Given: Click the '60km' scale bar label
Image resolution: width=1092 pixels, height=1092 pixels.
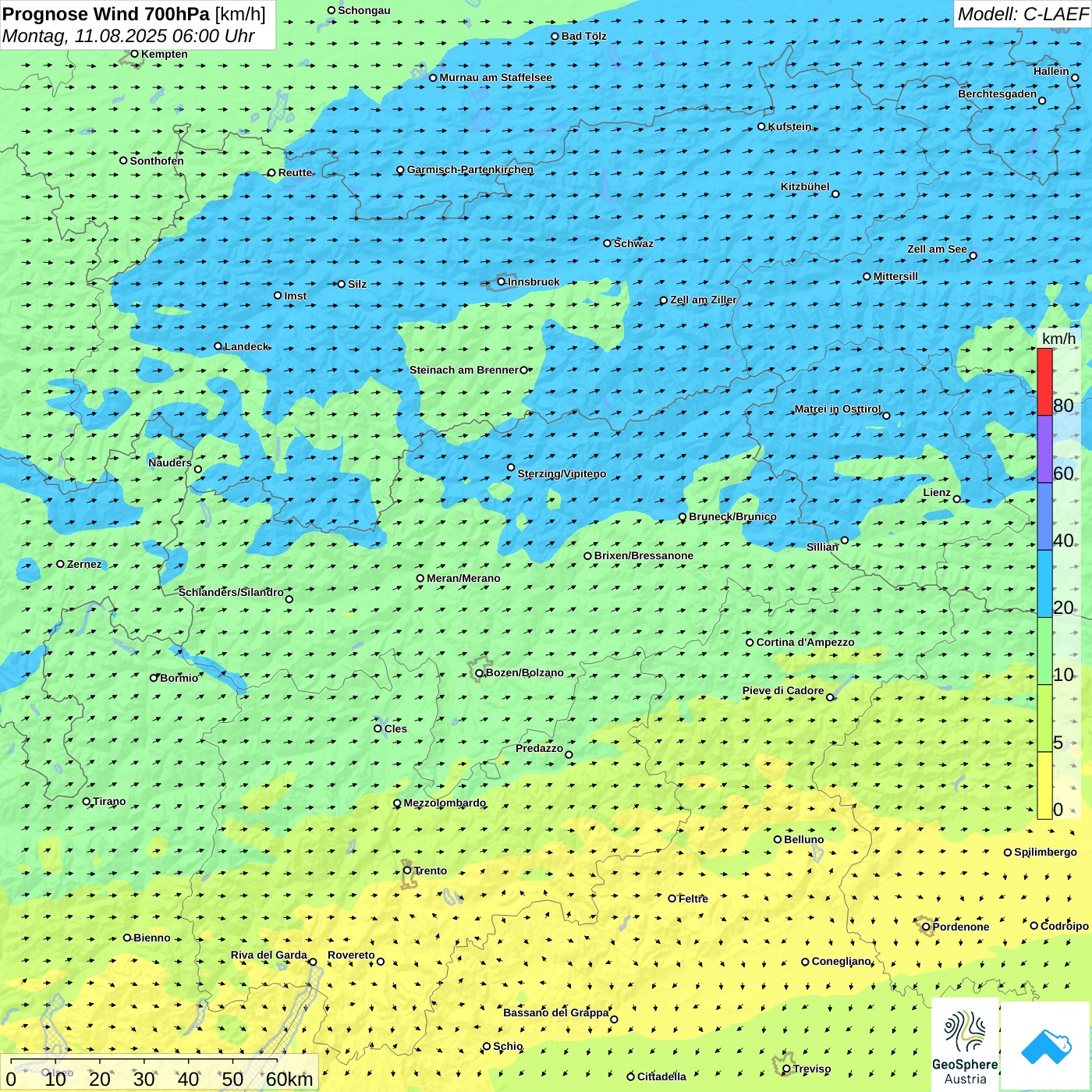Looking at the screenshot, I should coord(289,1079).
